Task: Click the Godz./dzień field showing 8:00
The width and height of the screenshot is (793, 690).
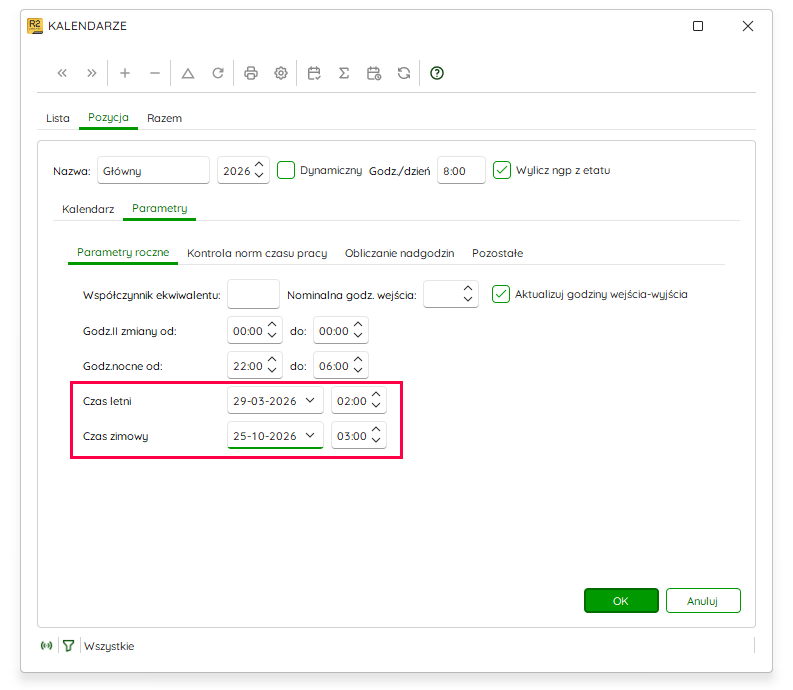Action: click(x=461, y=170)
